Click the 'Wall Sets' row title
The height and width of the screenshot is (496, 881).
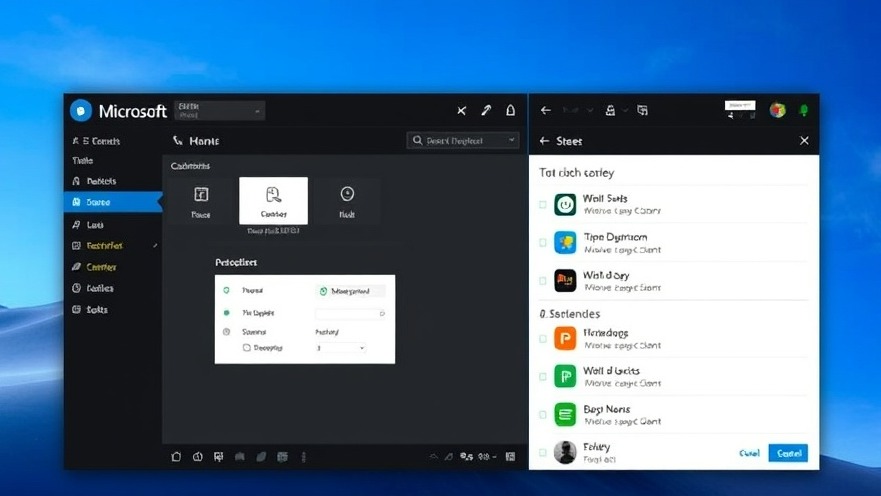coord(605,198)
